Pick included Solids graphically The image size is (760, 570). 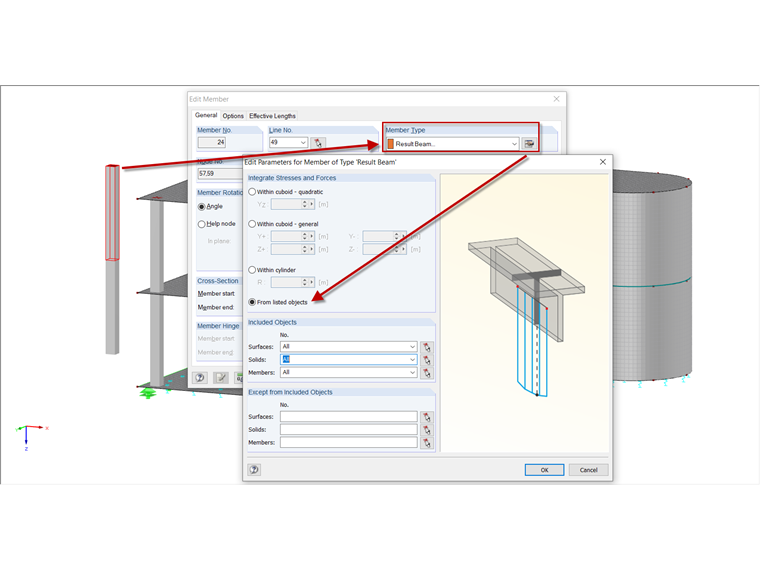pos(427,360)
